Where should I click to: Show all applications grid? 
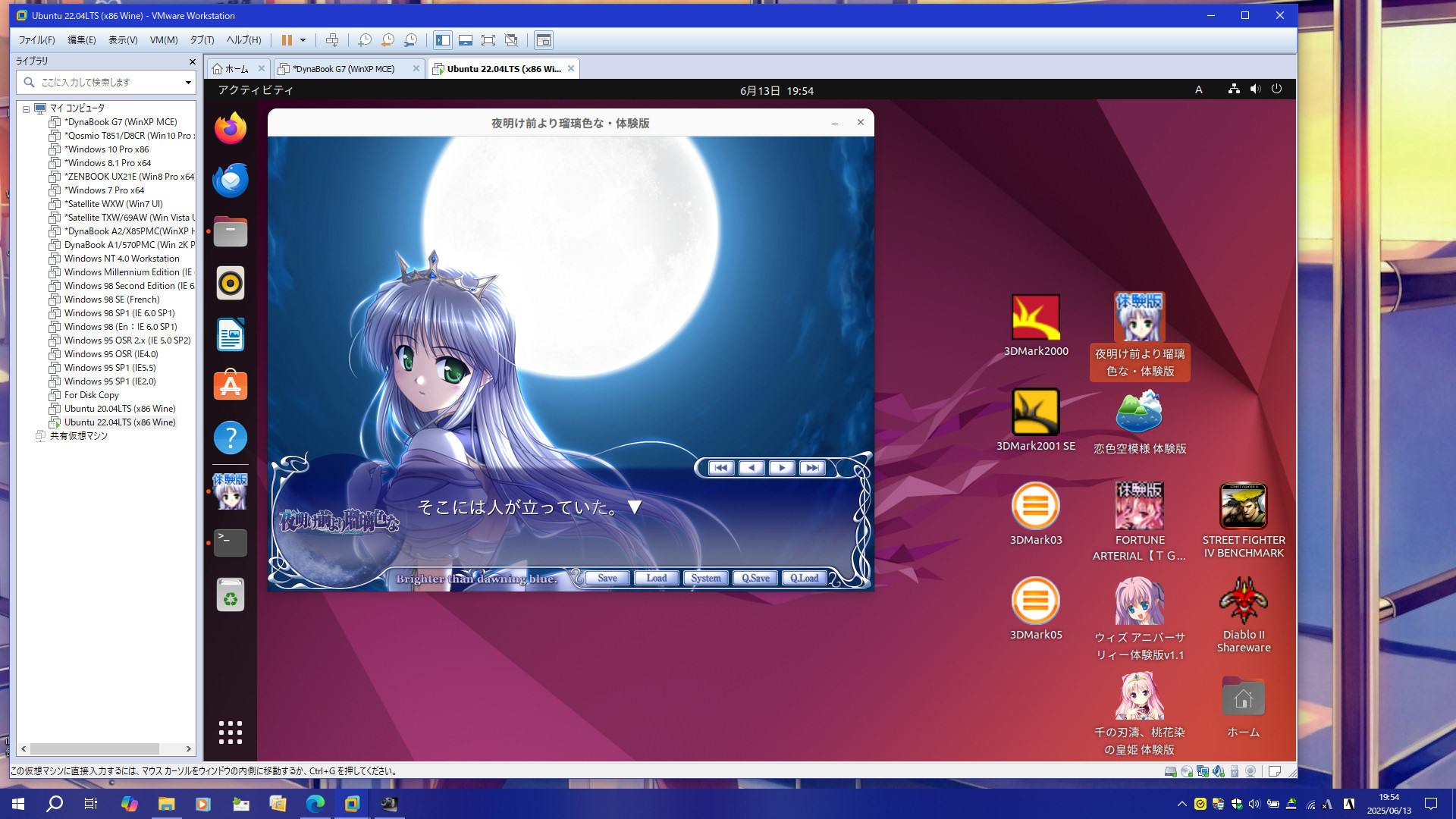point(231,733)
